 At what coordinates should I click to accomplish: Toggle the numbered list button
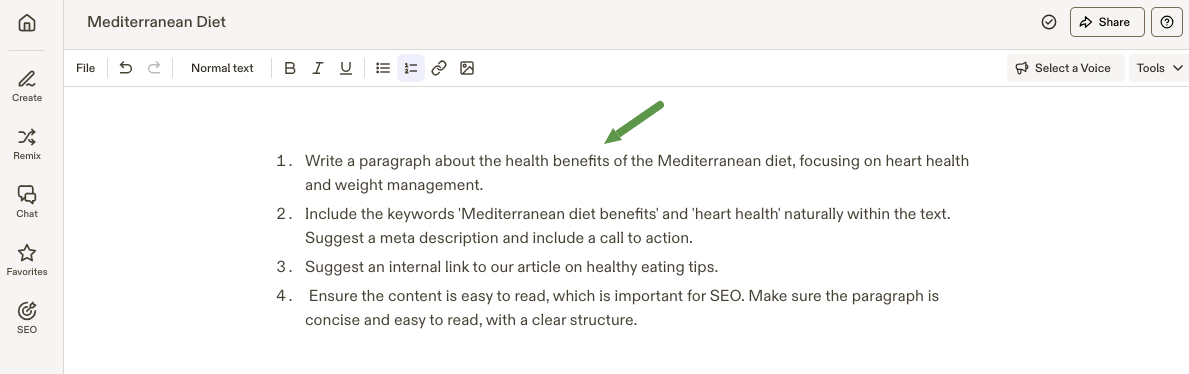(411, 68)
